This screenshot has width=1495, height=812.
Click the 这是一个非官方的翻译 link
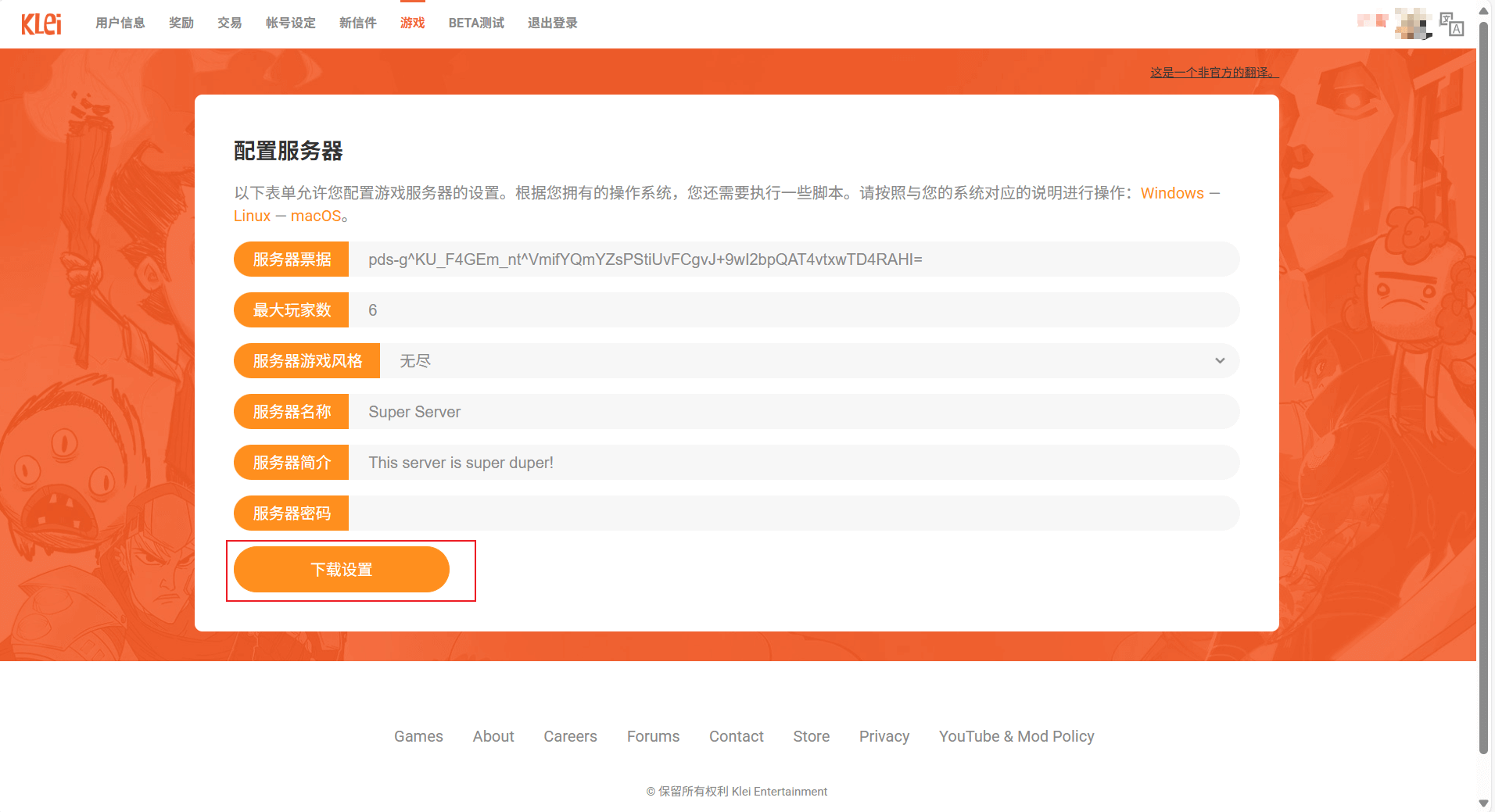(1214, 73)
